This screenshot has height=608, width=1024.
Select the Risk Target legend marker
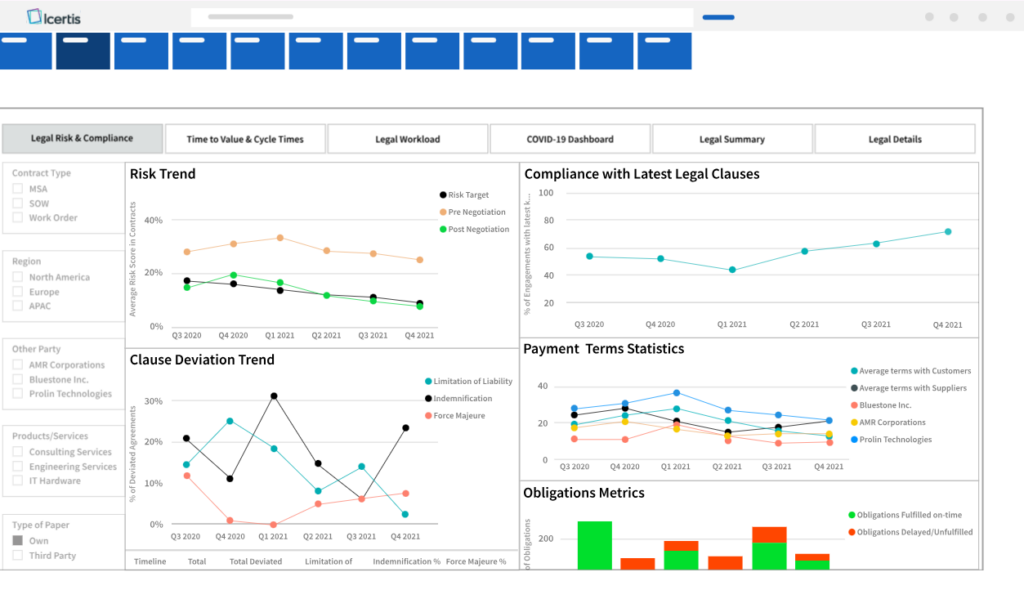pos(441,195)
